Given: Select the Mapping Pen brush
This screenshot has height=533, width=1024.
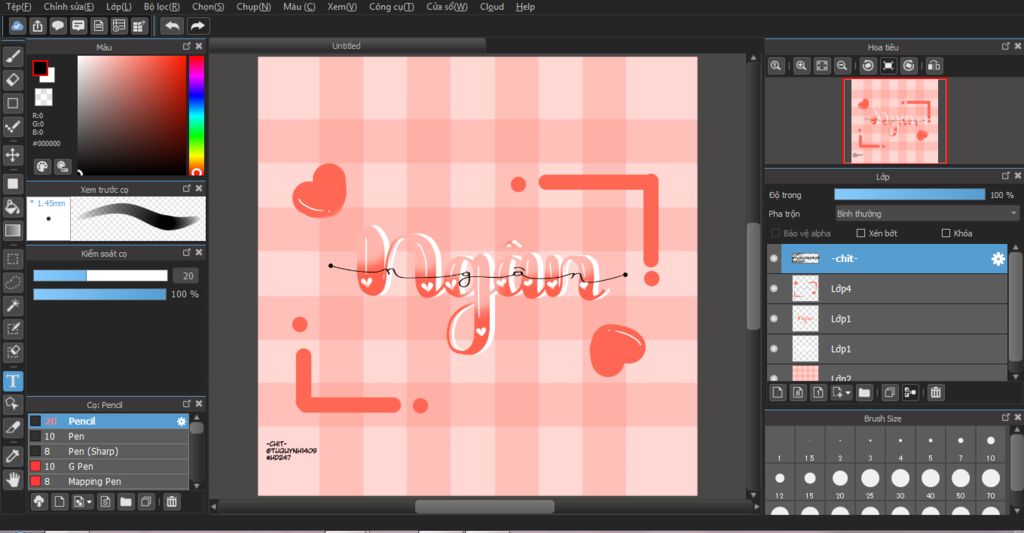Looking at the screenshot, I should (108, 481).
